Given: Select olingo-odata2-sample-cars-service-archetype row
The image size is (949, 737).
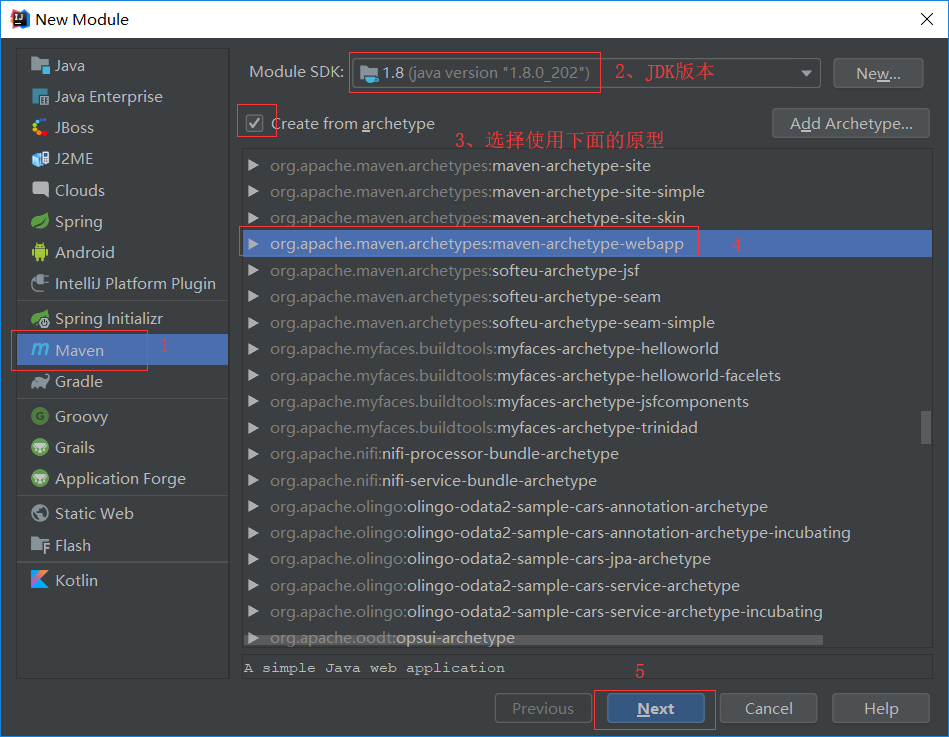Looking at the screenshot, I should point(586,585).
